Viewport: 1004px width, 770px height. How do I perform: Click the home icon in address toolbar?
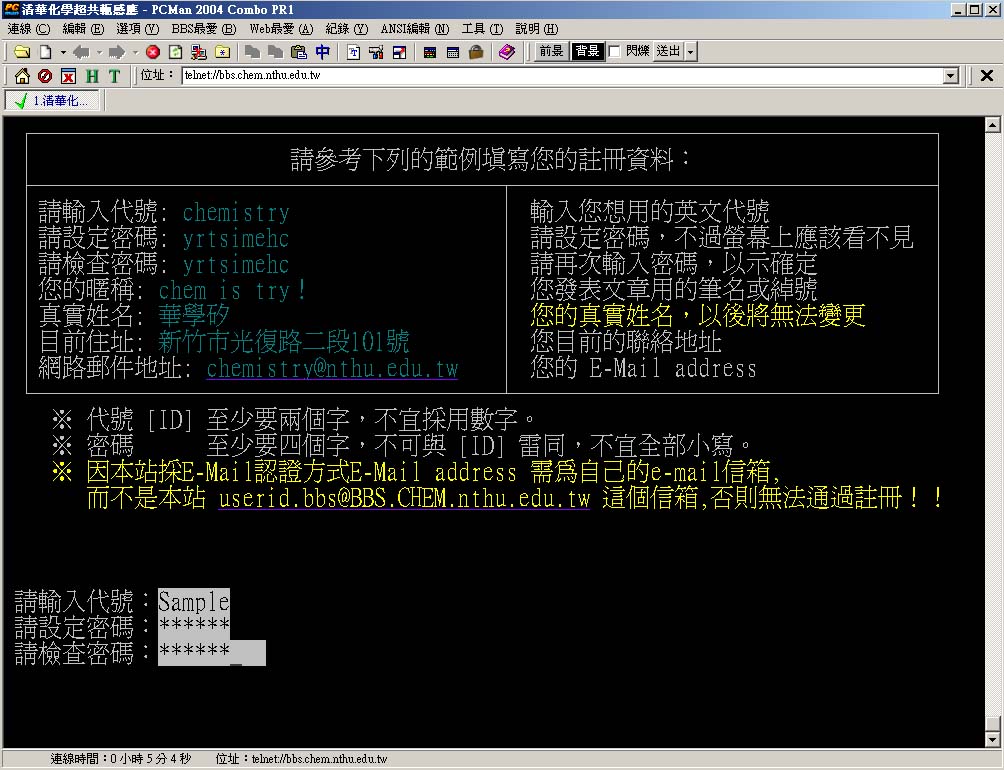pos(21,76)
